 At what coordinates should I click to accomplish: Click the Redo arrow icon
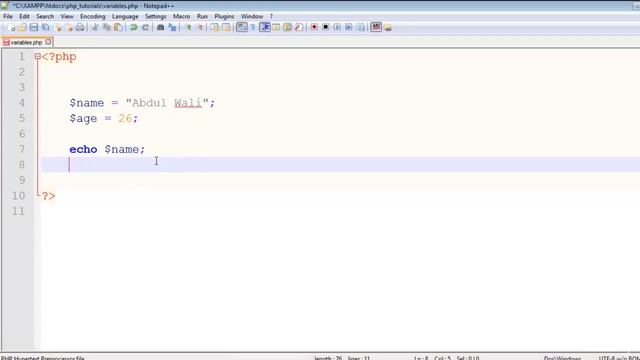(x=145, y=27)
